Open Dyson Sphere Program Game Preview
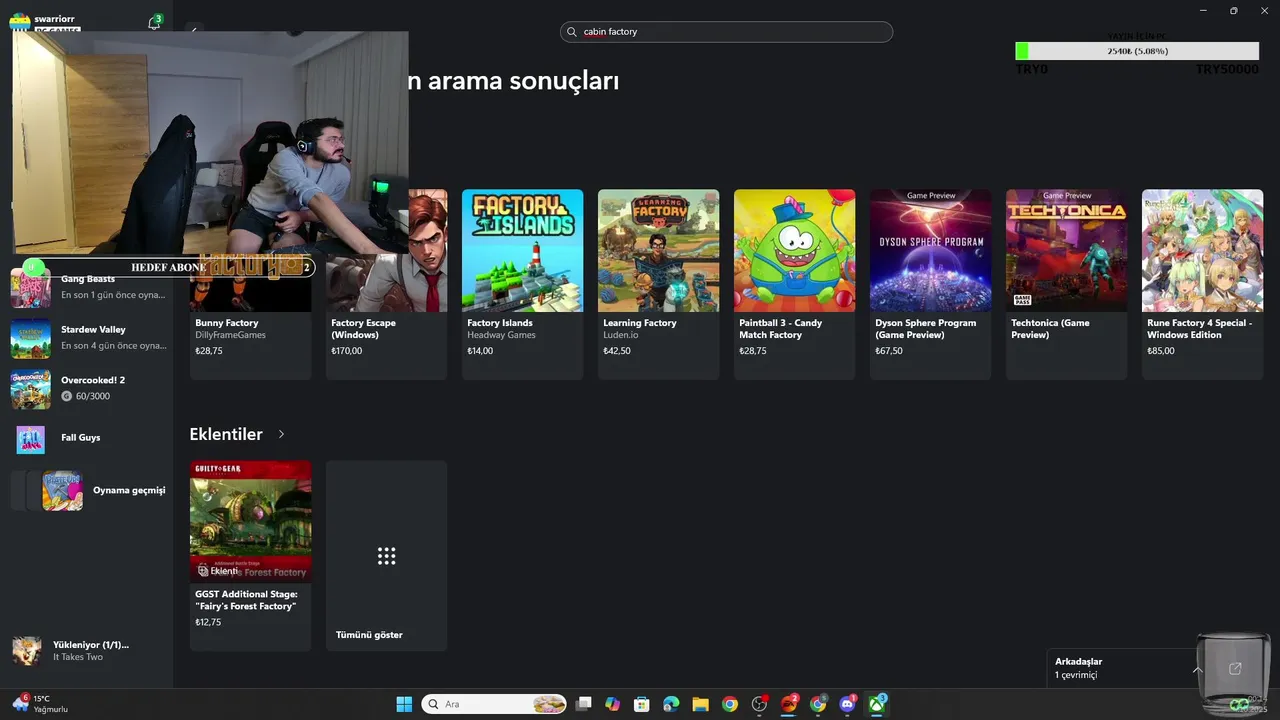 click(930, 284)
